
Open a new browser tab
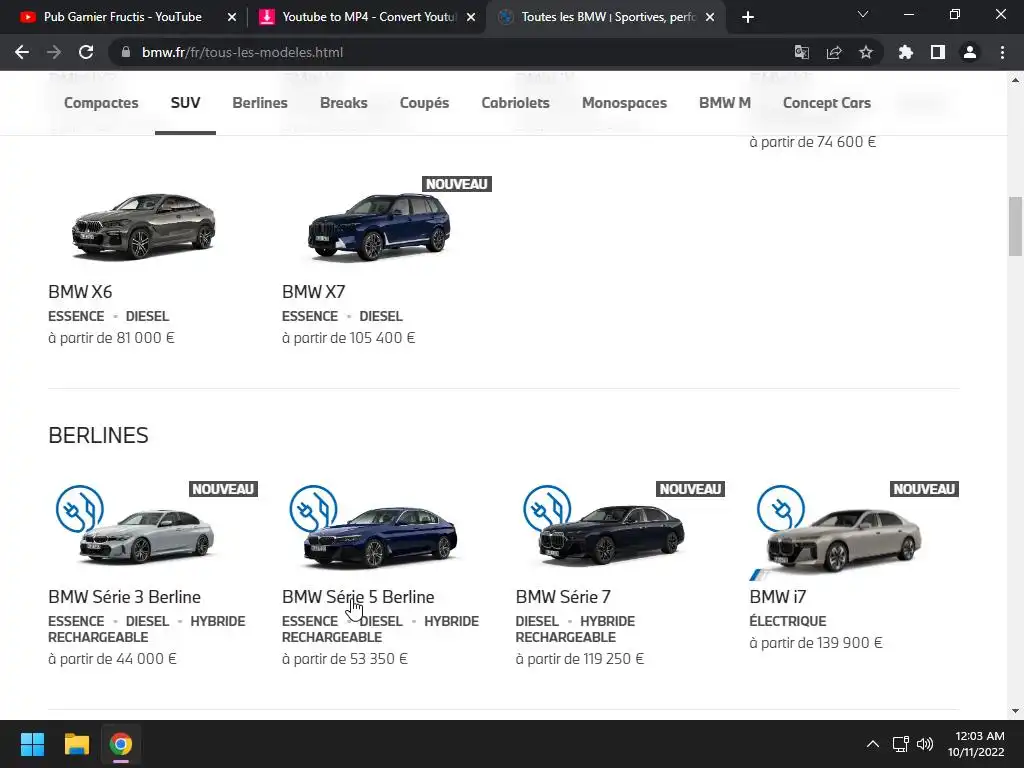[748, 17]
